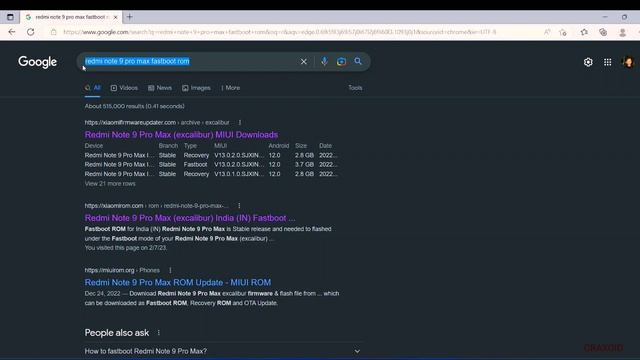Screen dimensions: 640x360
Task: Open the Google account avatar
Action: [628, 62]
